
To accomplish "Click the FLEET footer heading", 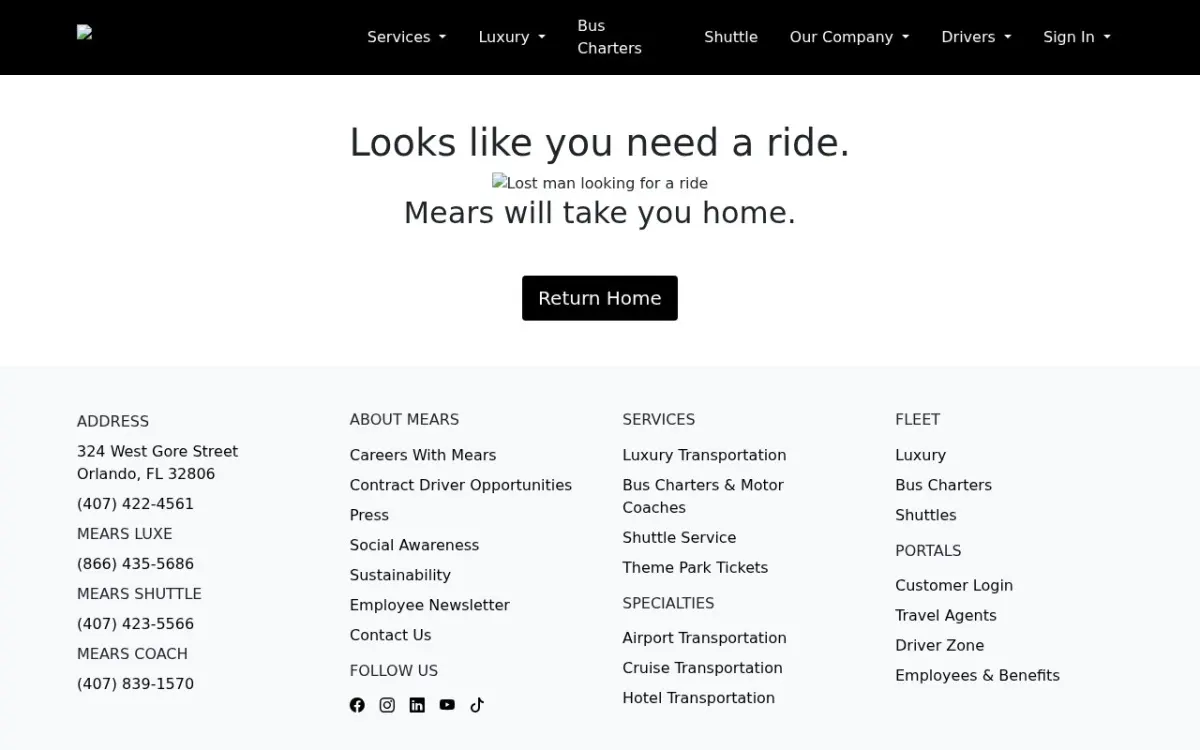I will (x=917, y=420).
